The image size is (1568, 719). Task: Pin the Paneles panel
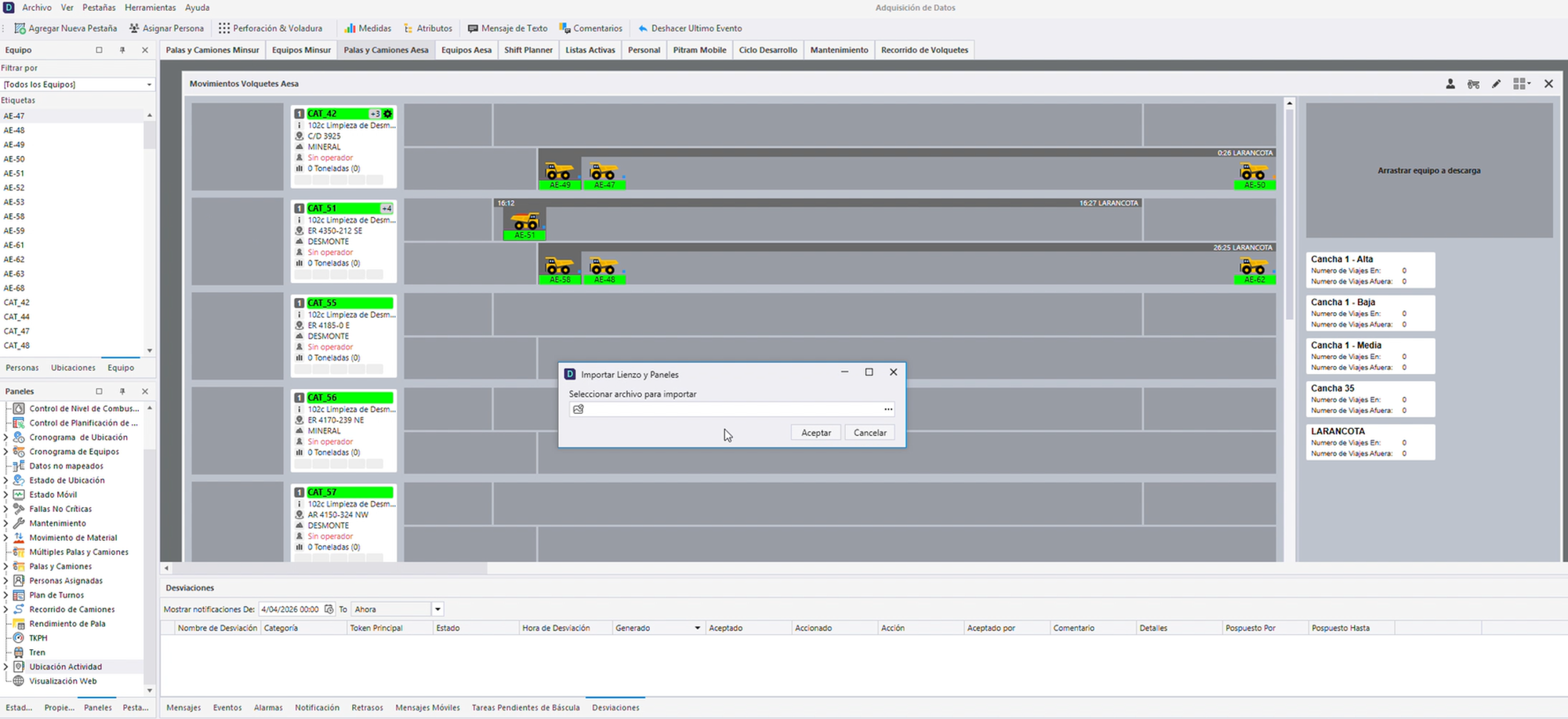click(122, 391)
